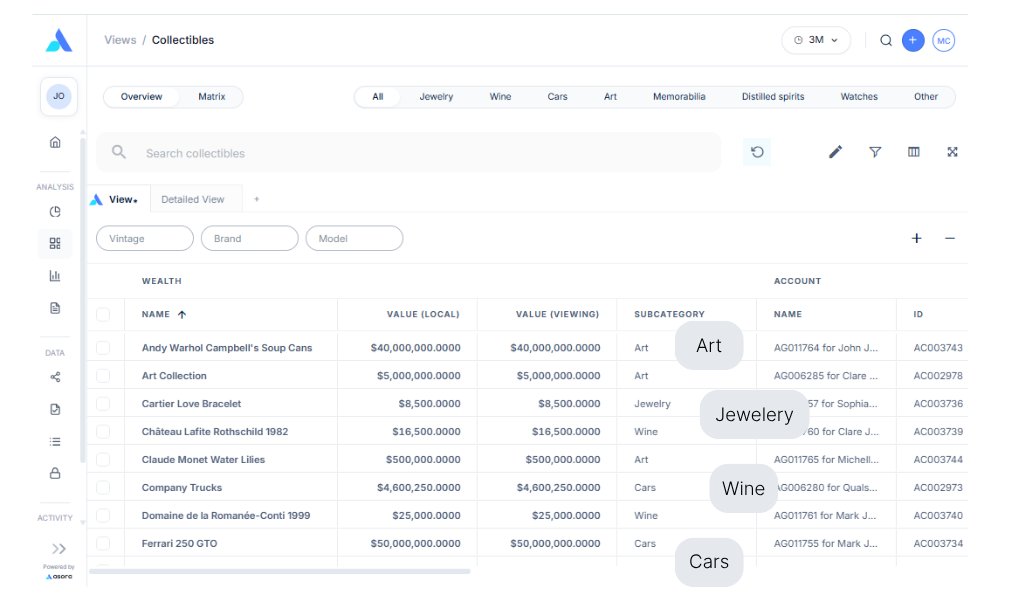The image size is (1024, 603).
Task: Click the fullscreen expand icon
Action: coord(952,152)
